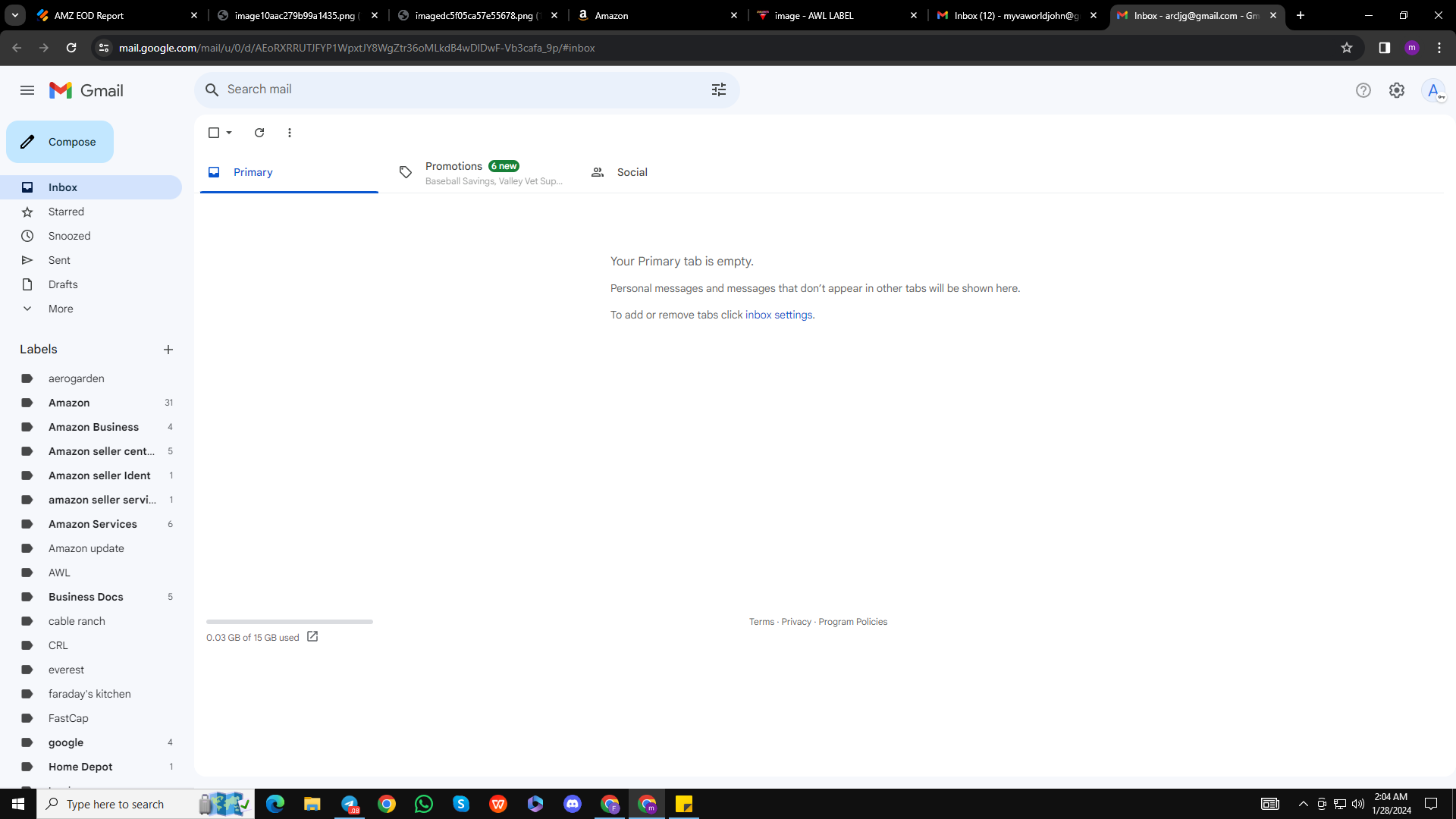This screenshot has width=1456, height=819.
Task: Open Gmail Settings gear
Action: (1397, 90)
